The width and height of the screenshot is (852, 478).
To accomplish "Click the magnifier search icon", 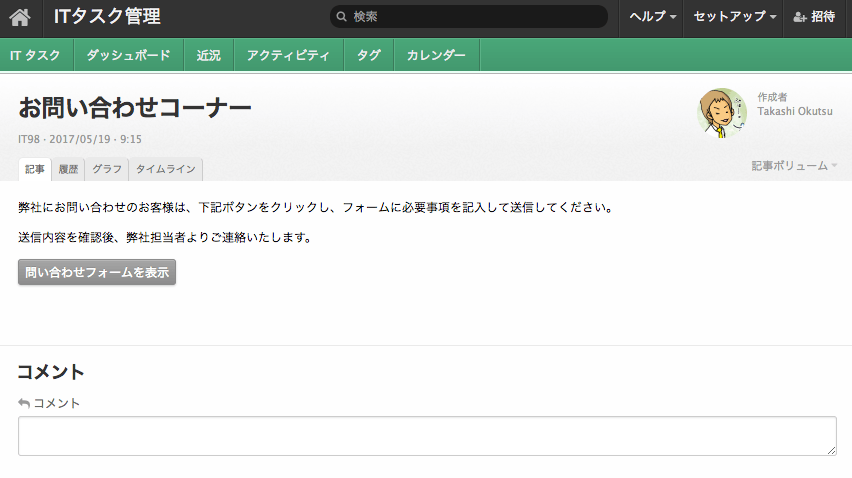I will (342, 17).
